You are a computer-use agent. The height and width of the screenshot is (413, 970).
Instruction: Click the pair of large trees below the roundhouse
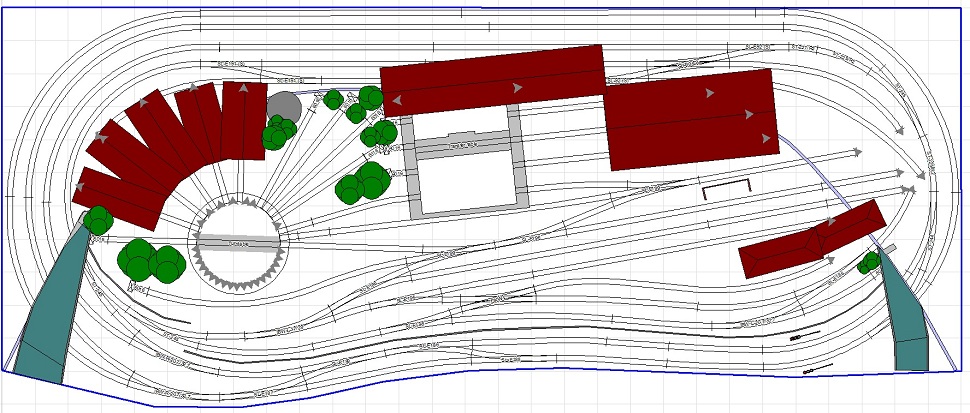(x=150, y=261)
